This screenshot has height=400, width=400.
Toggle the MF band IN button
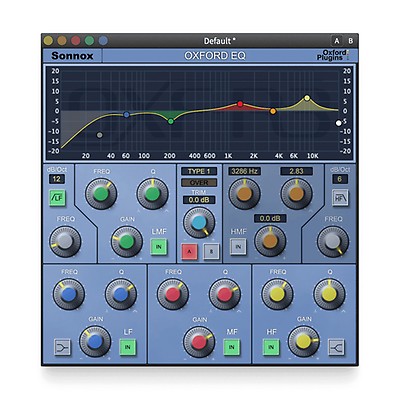[x=231, y=347]
